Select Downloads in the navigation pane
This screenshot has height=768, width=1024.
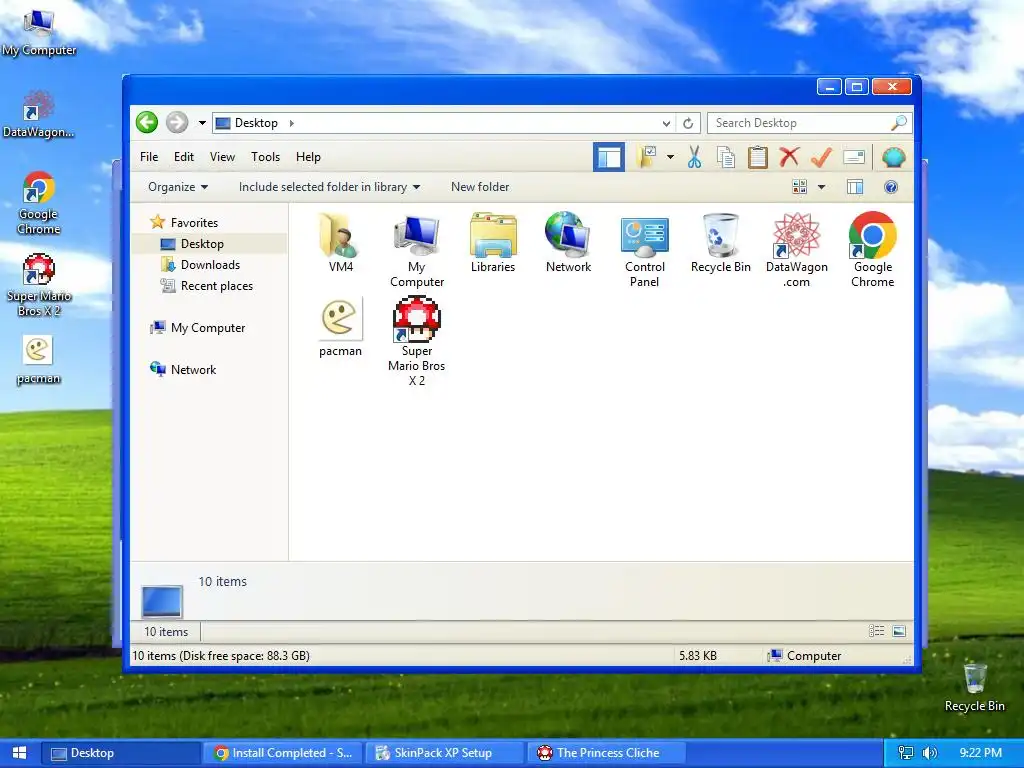tap(210, 264)
